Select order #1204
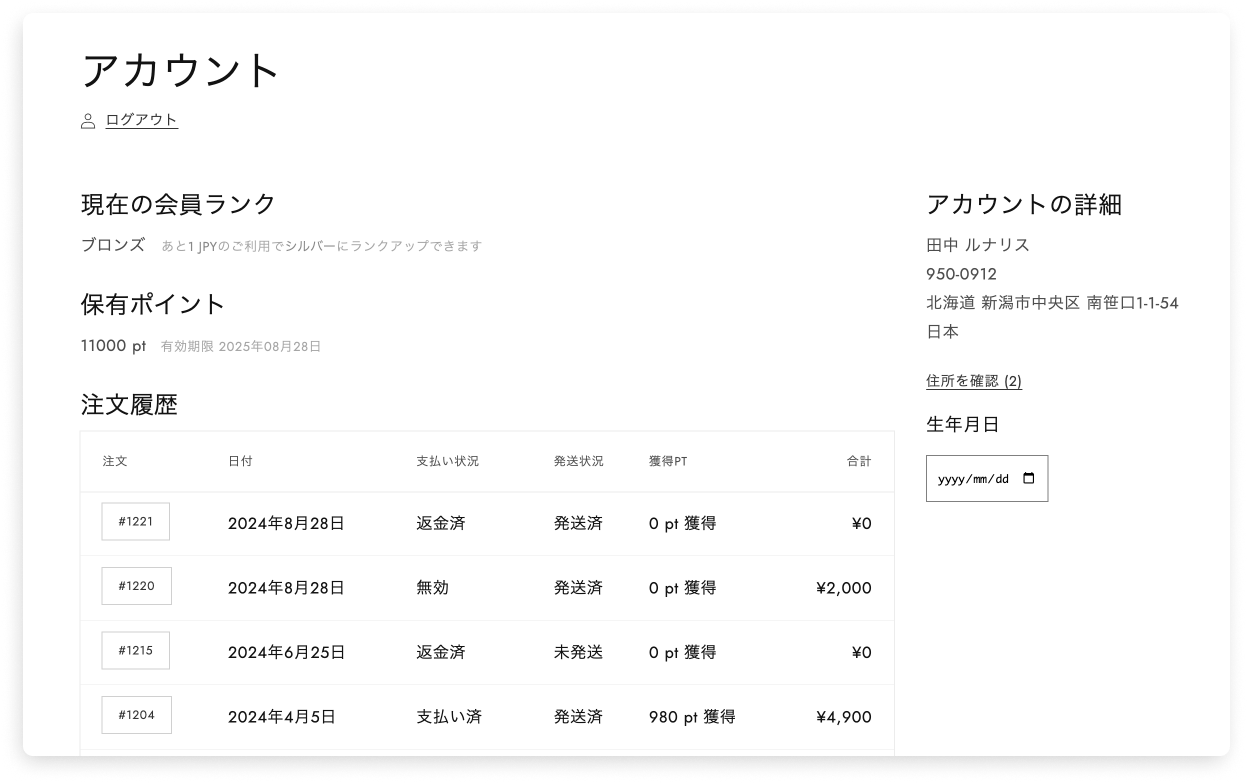Viewport: 1247px width, 783px height. [135, 715]
